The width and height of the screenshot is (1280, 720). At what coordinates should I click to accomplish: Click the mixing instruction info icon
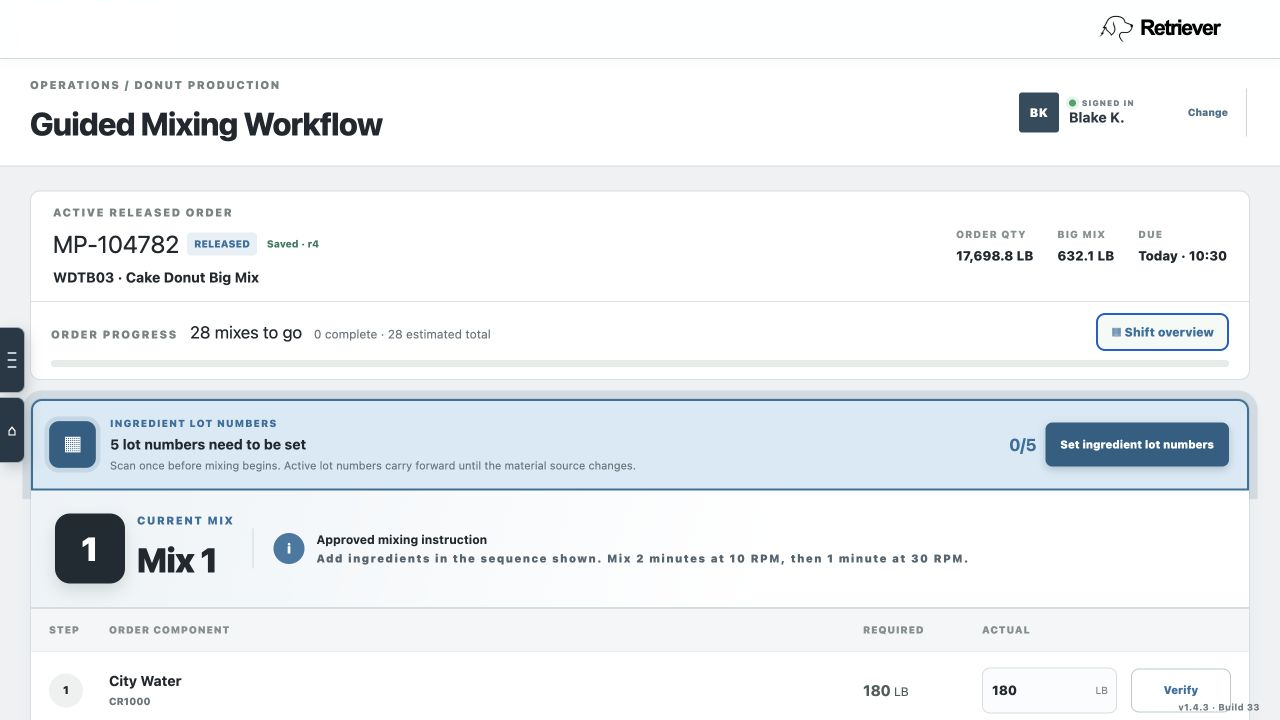pos(289,548)
